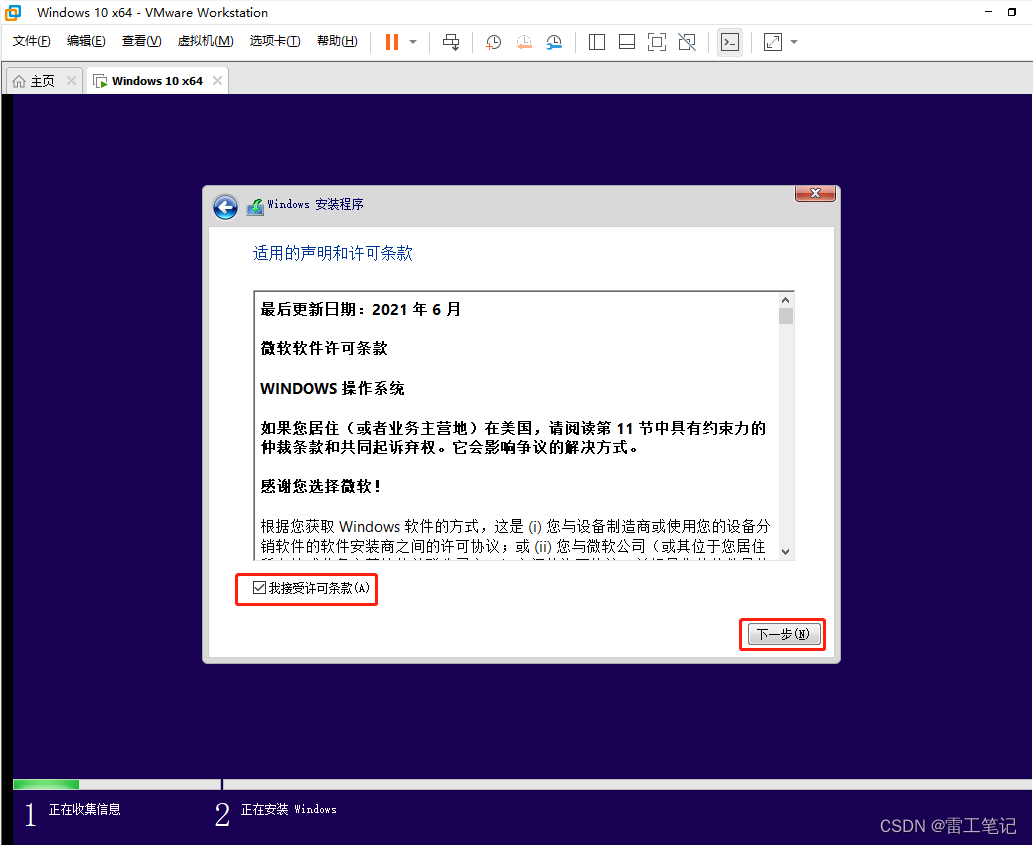Screen dimensions: 1033x845
Task: Close the 主页 tab
Action: point(71,80)
